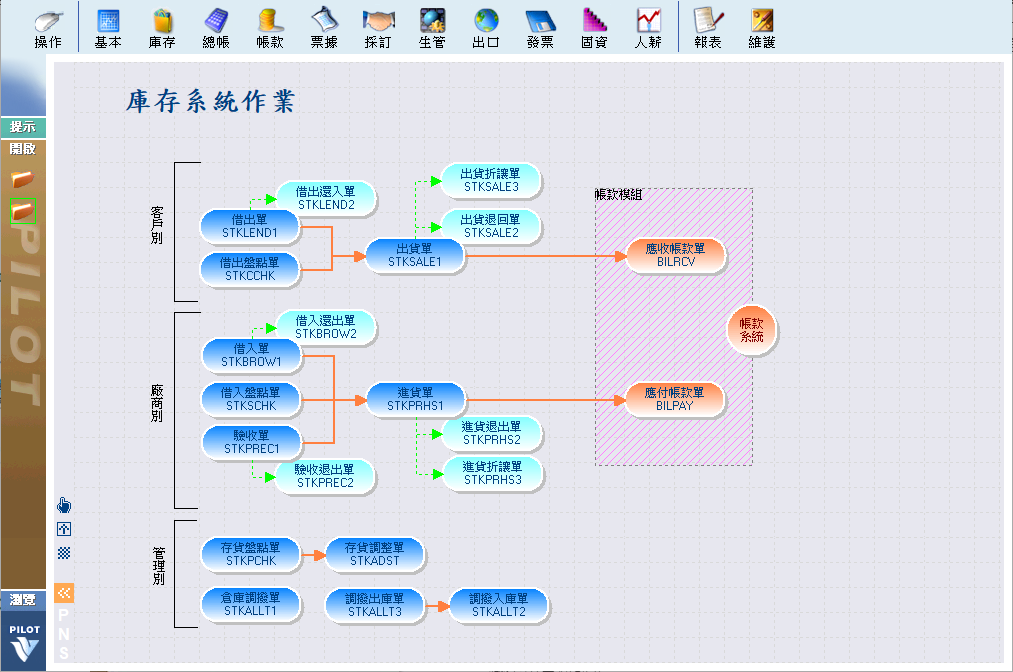Click the round 帳款系統 circle node
1013x672 pixels.
click(751, 330)
